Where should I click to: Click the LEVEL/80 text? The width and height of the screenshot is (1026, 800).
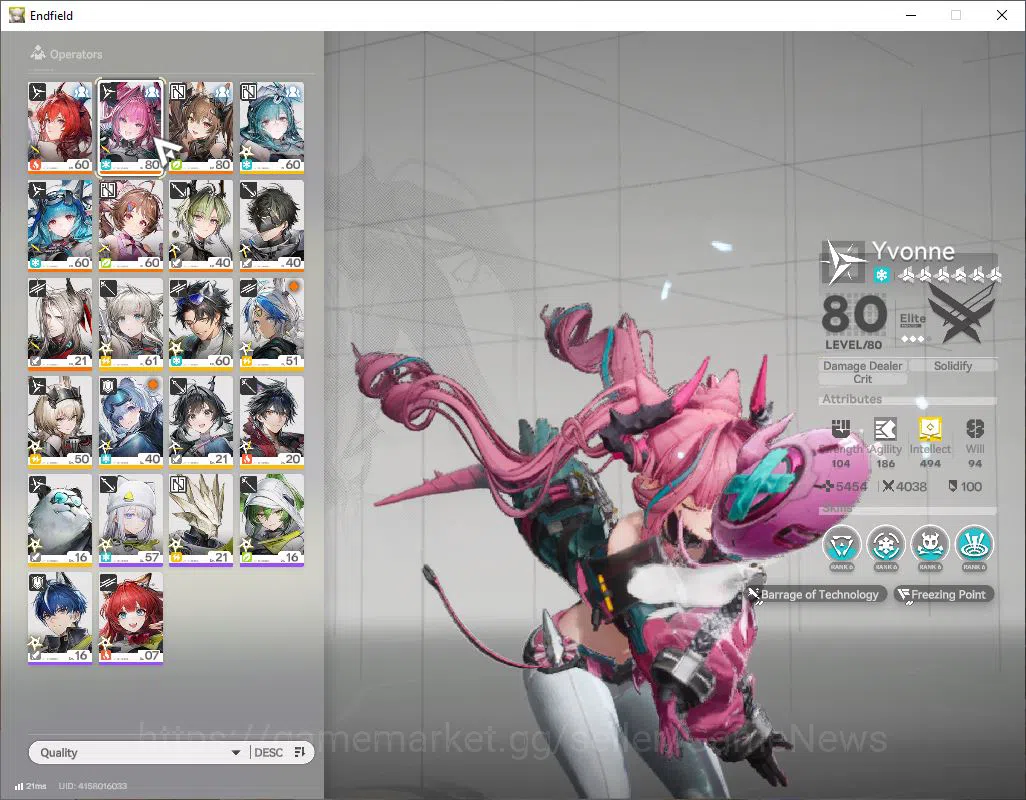click(853, 344)
